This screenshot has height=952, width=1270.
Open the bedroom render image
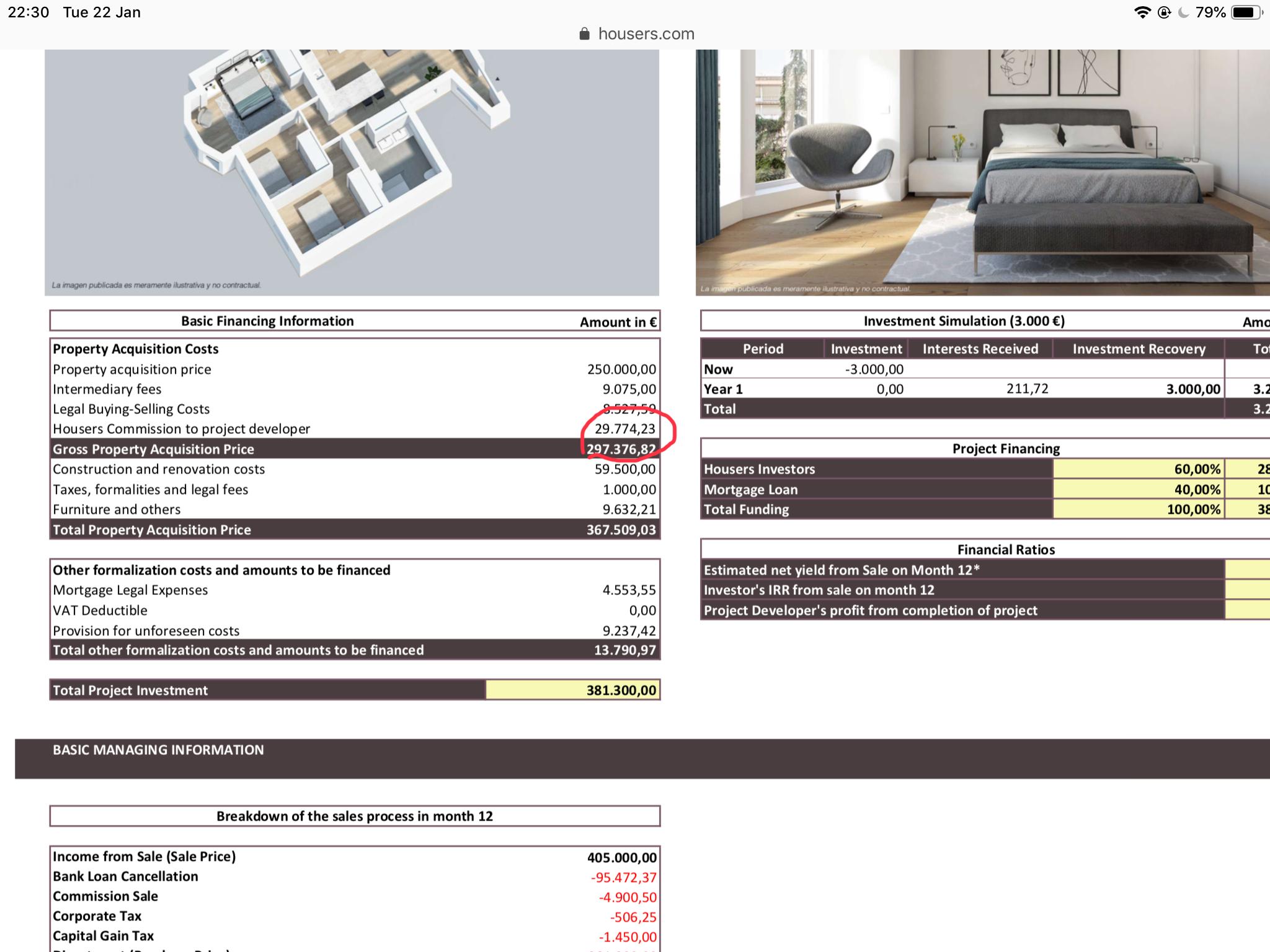(x=982, y=172)
